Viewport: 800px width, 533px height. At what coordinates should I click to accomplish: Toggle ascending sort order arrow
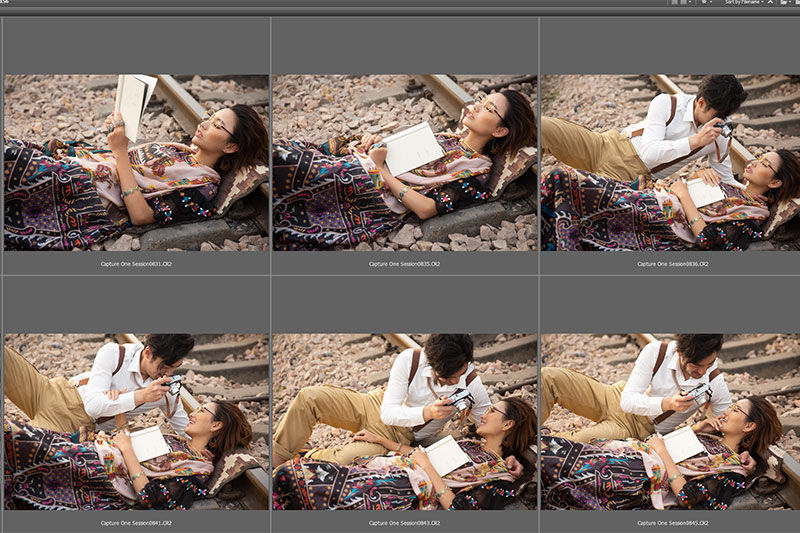click(x=770, y=3)
